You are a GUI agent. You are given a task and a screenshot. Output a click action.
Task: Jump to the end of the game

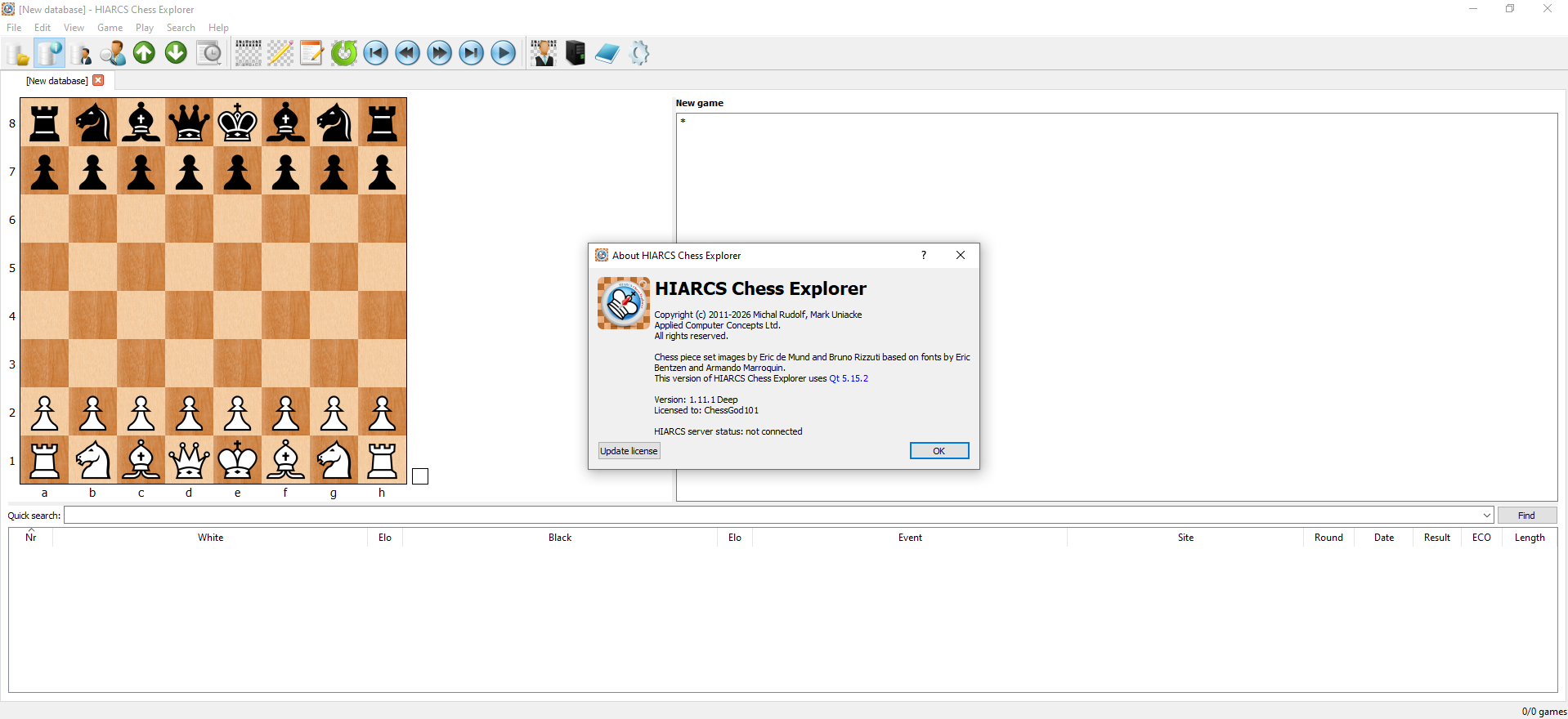pos(472,54)
